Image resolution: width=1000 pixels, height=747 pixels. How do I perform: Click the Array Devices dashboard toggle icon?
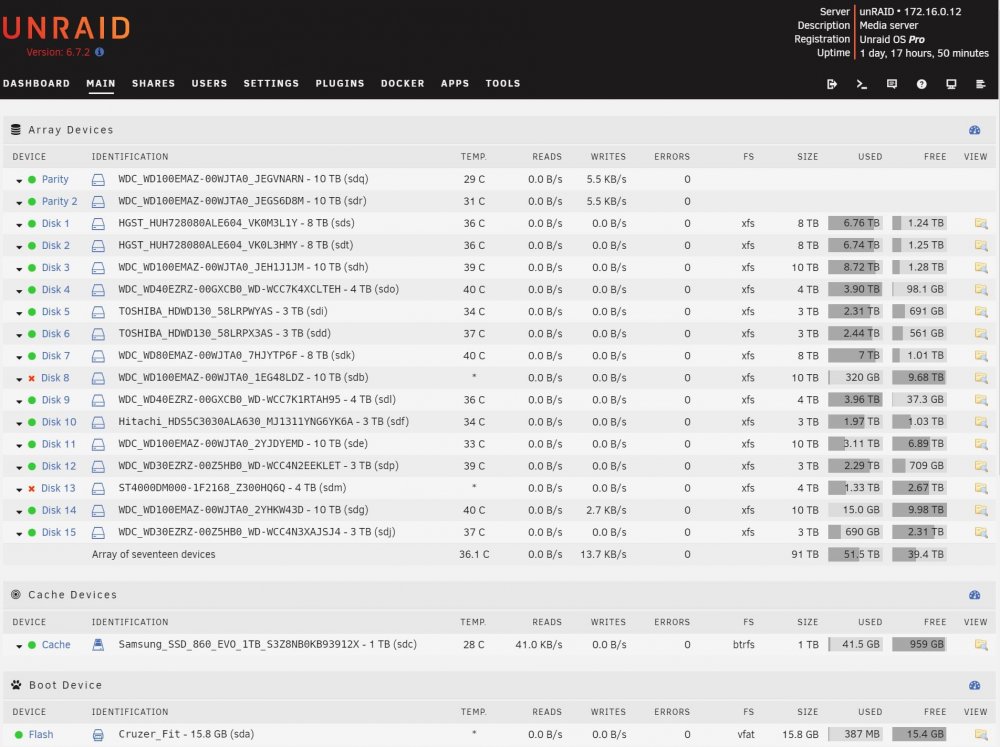pos(974,130)
